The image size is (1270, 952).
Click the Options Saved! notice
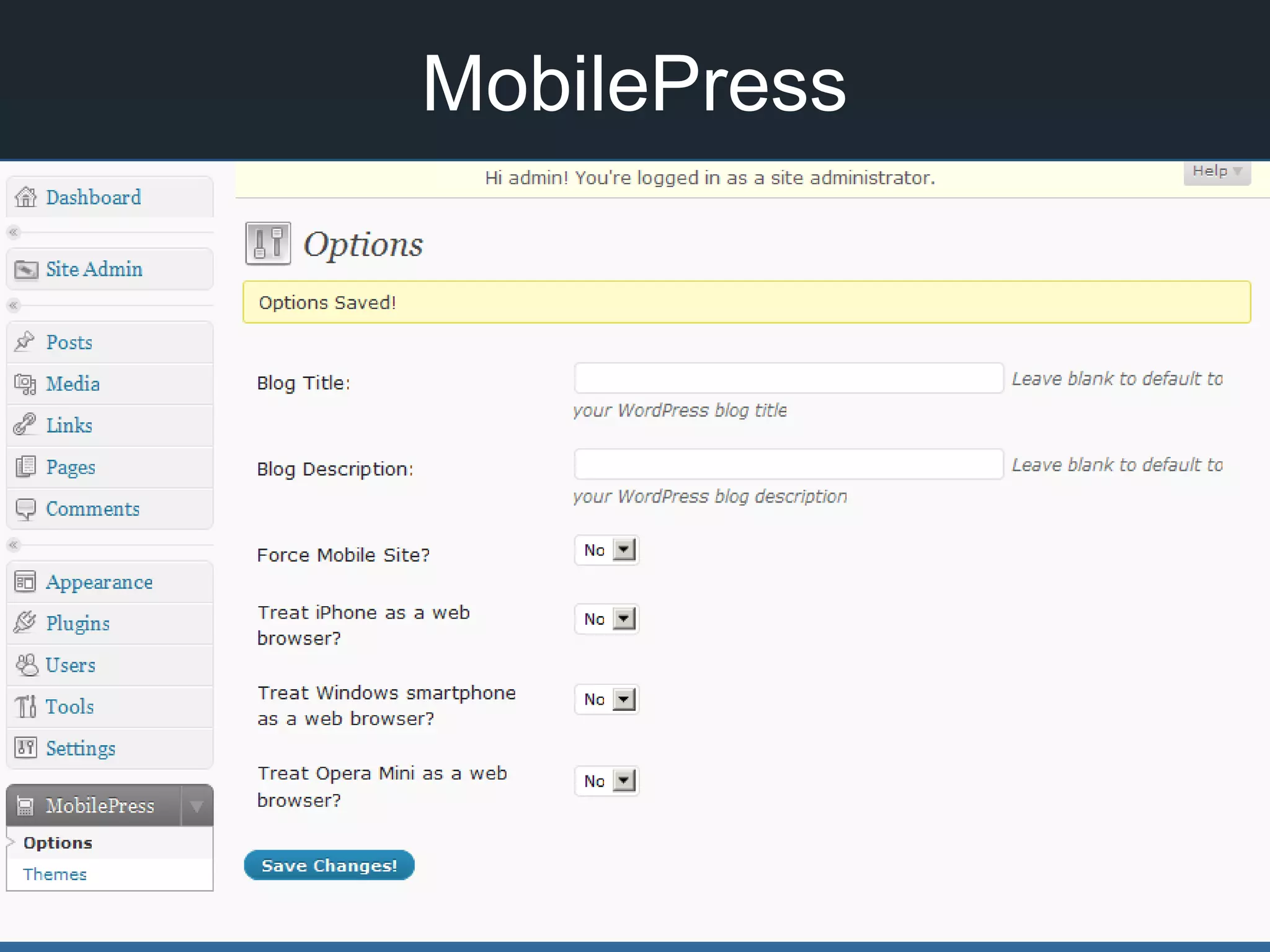tap(747, 302)
